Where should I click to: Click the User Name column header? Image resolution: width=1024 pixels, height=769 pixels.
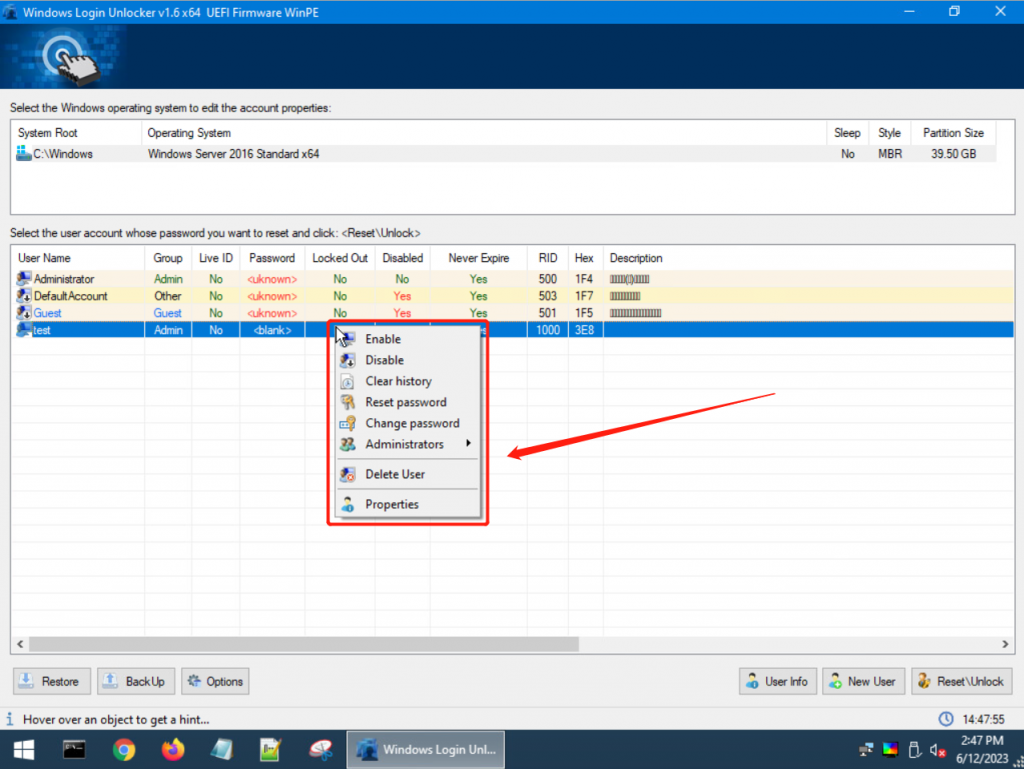coord(78,258)
